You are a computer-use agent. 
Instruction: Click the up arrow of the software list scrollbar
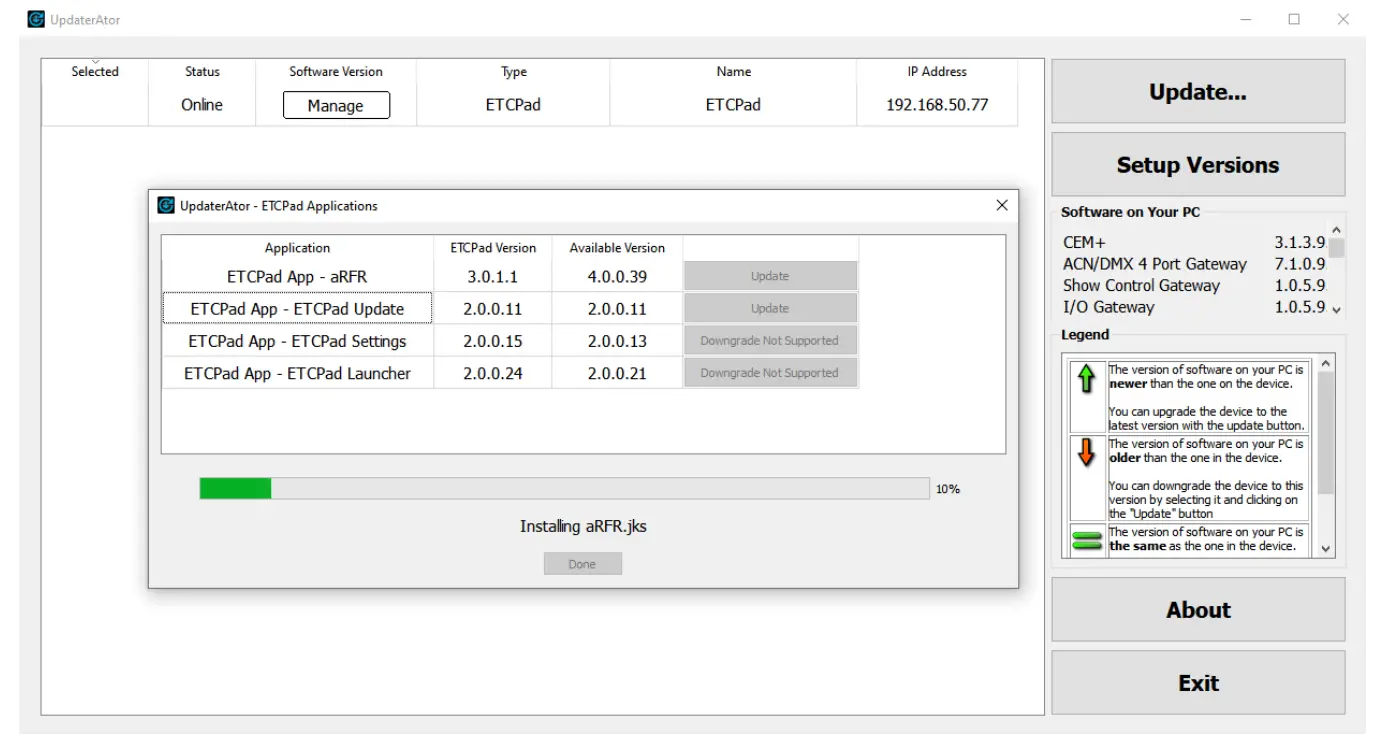[x=1336, y=229]
